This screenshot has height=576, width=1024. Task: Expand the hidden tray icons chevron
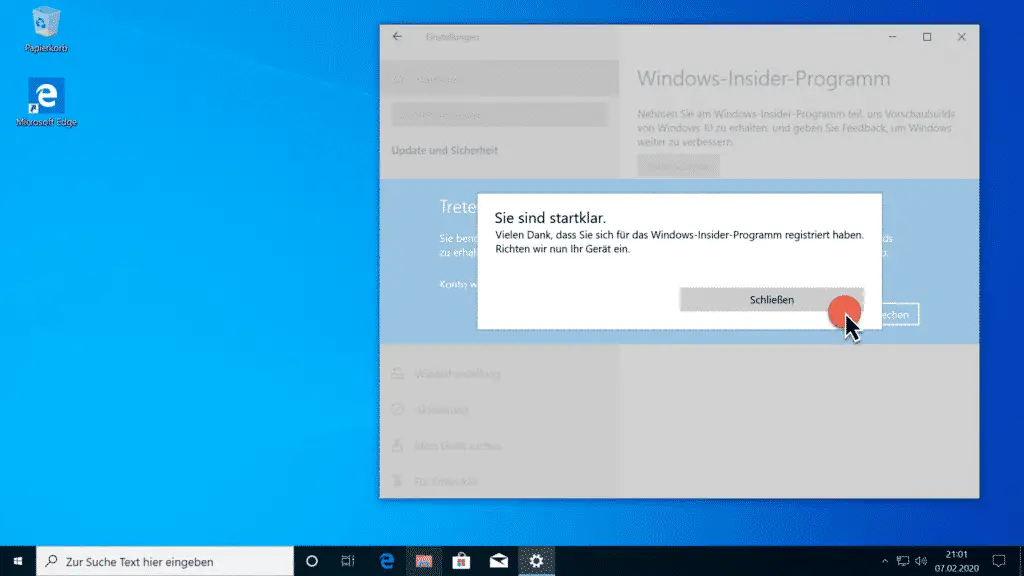885,561
